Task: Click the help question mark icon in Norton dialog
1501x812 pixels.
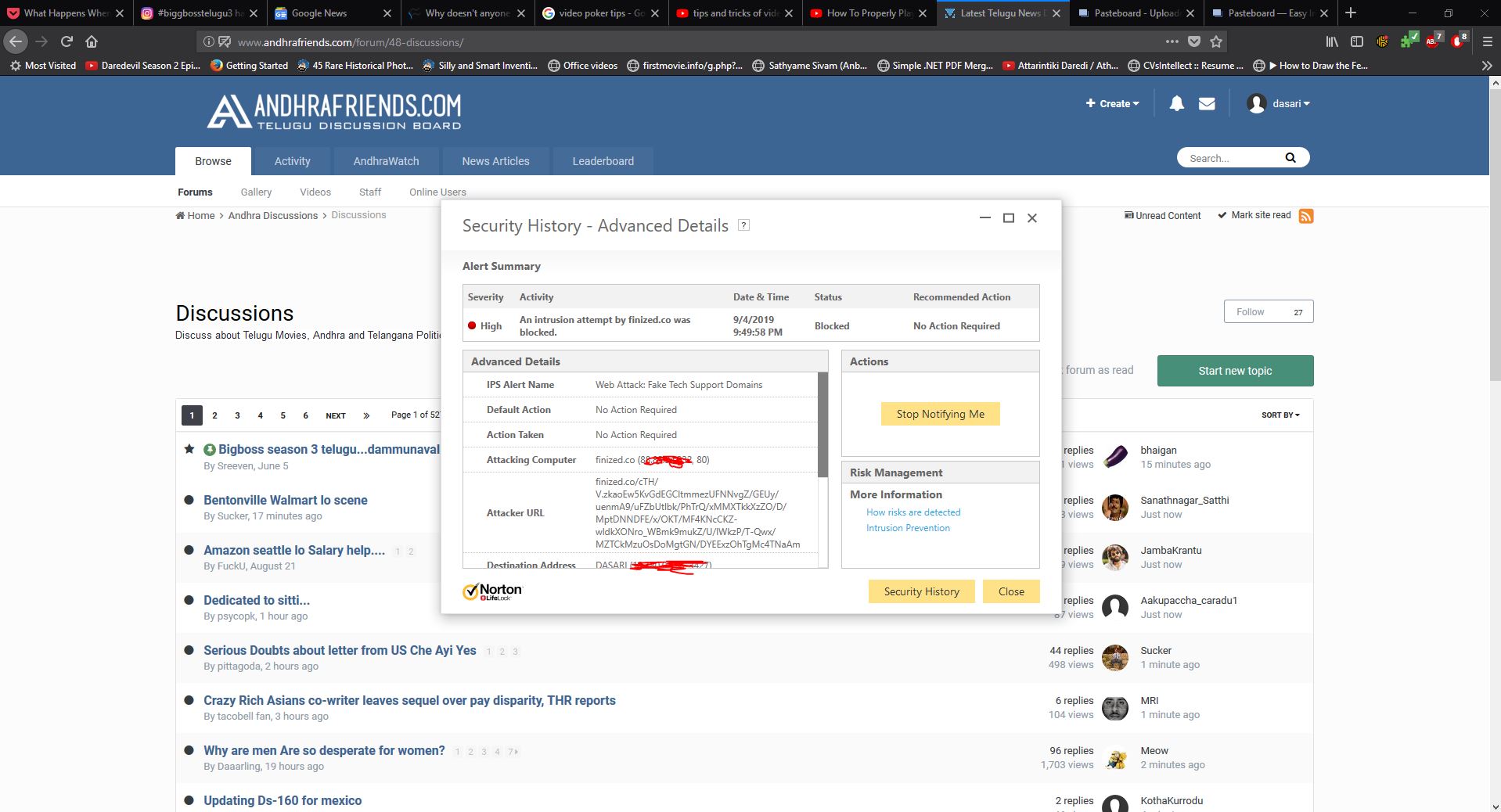Action: [744, 225]
